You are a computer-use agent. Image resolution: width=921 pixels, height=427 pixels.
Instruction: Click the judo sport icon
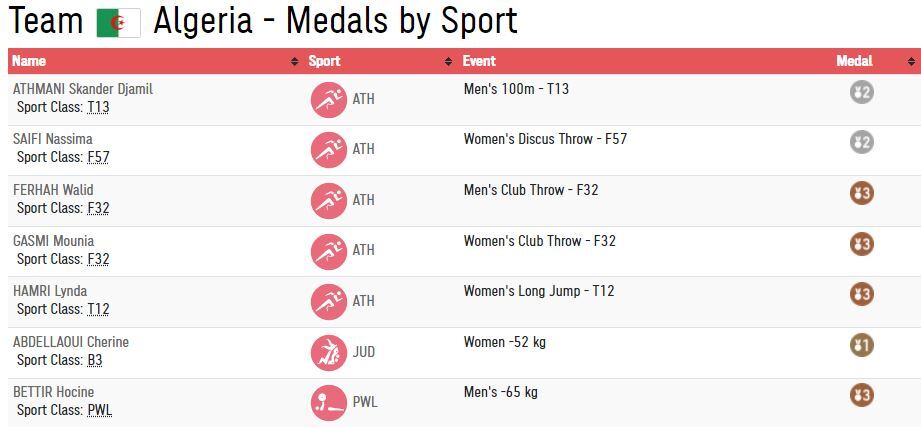[x=328, y=352]
